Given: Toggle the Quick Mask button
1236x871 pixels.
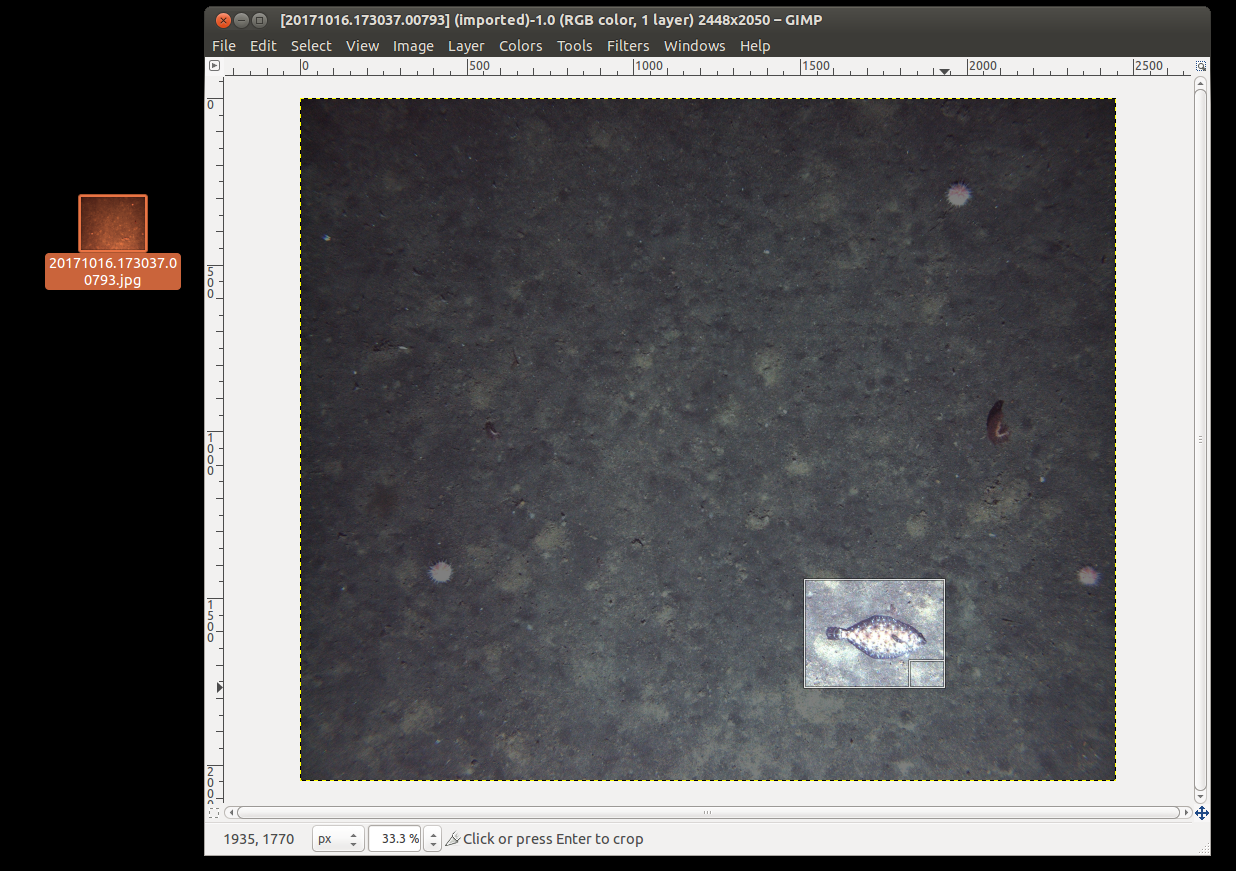Looking at the screenshot, I should pyautogui.click(x=214, y=813).
